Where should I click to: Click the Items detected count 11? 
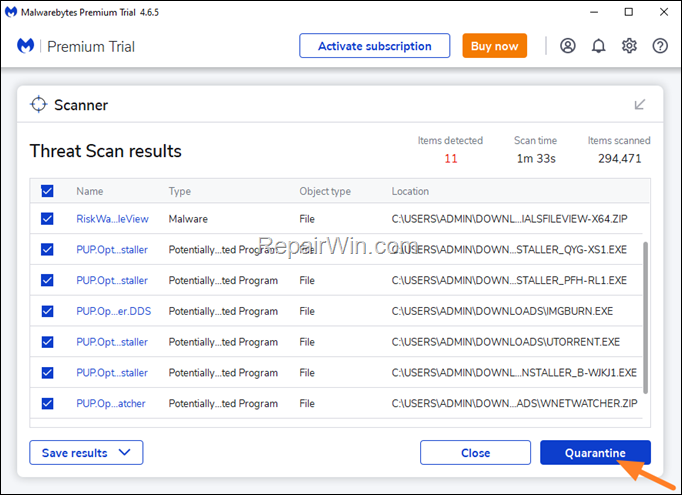click(451, 158)
